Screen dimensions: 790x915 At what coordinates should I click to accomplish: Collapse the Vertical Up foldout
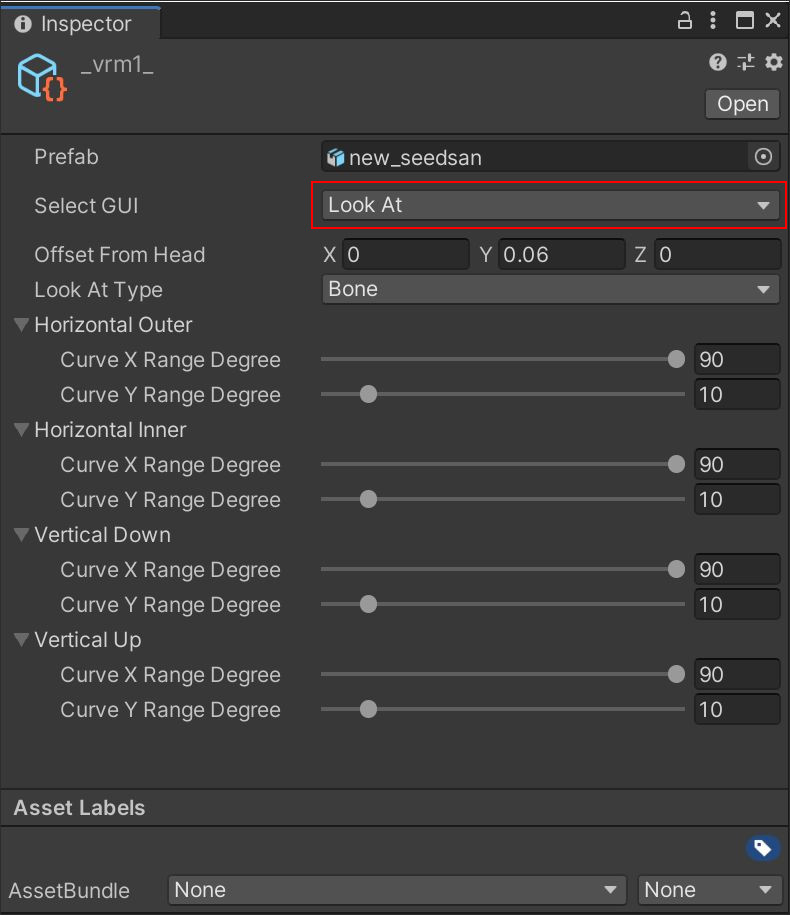(21, 640)
